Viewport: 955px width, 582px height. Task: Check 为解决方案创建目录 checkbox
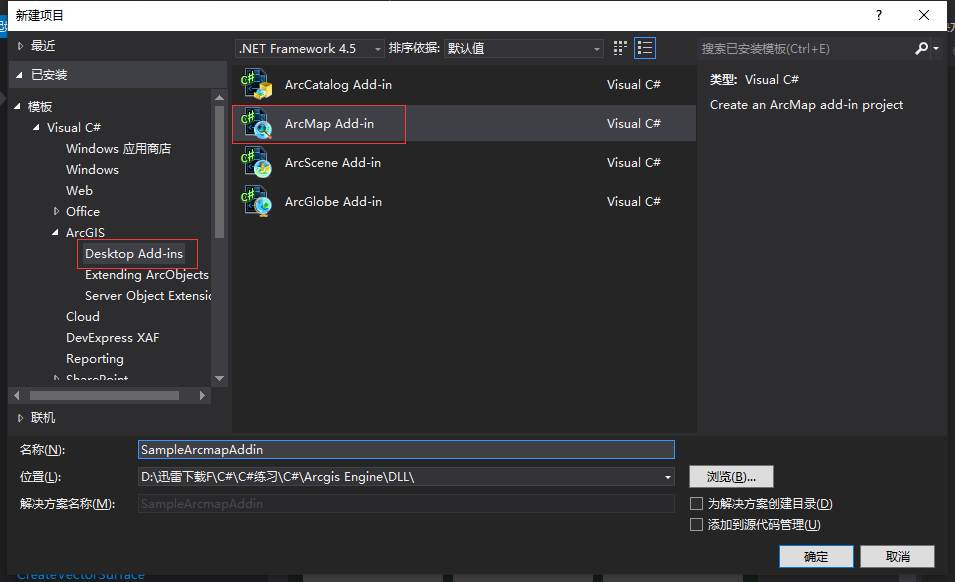696,503
